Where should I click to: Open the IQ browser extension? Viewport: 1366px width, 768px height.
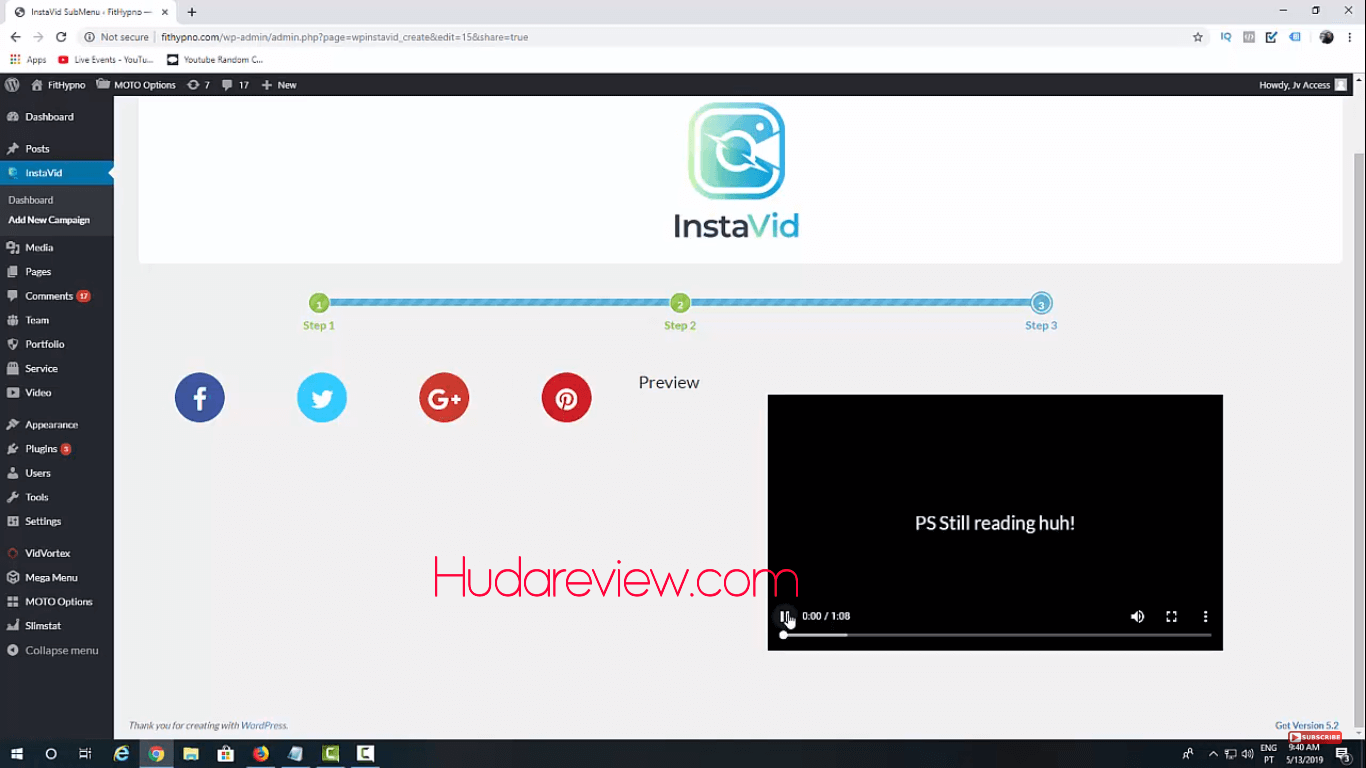(x=1226, y=37)
